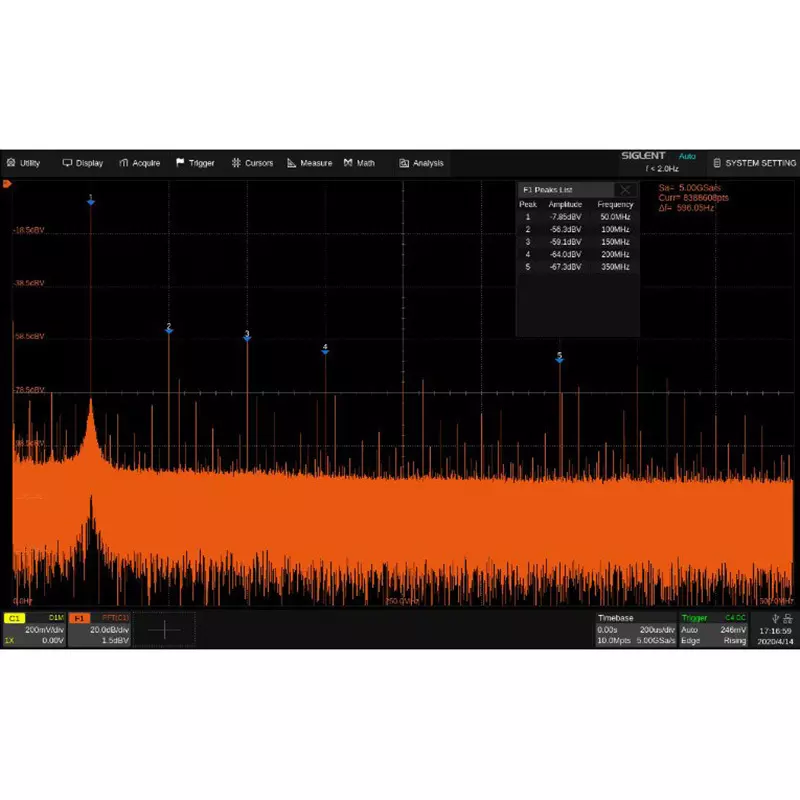This screenshot has width=800, height=800.
Task: Select the -56.3dBV amplitude cell
Action: (x=565, y=230)
